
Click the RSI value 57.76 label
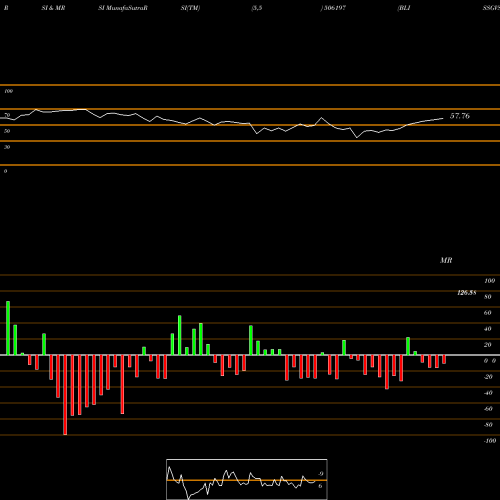[x=460, y=116]
